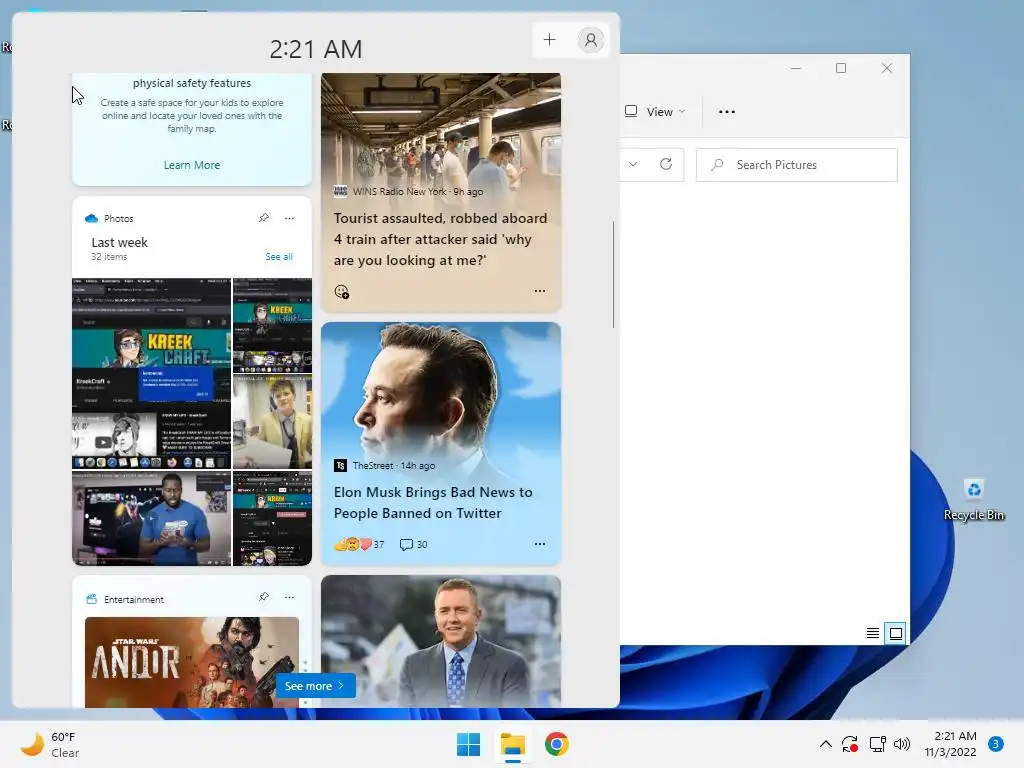Open more options on Elon Musk card
This screenshot has height=768, width=1024.
539,543
